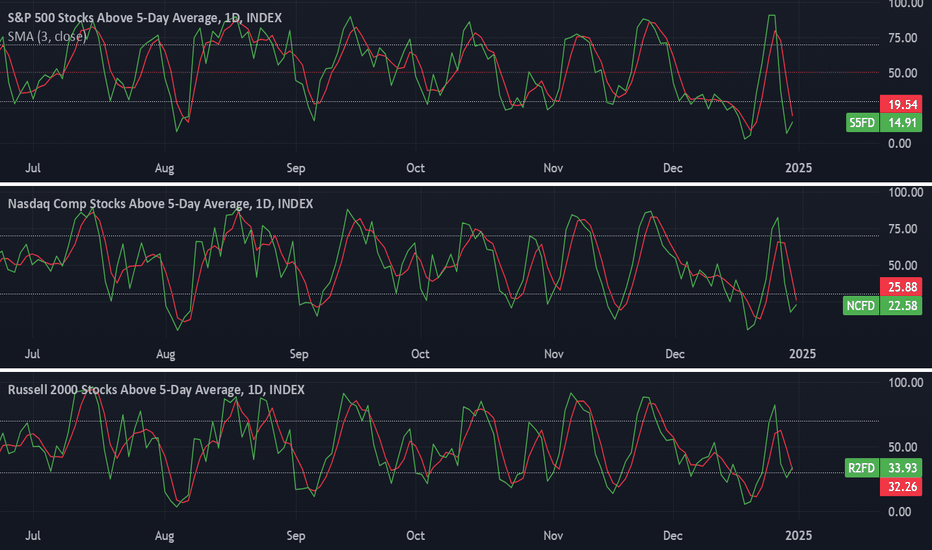Click the Jul label on the Nasdaq time axis

(32, 354)
